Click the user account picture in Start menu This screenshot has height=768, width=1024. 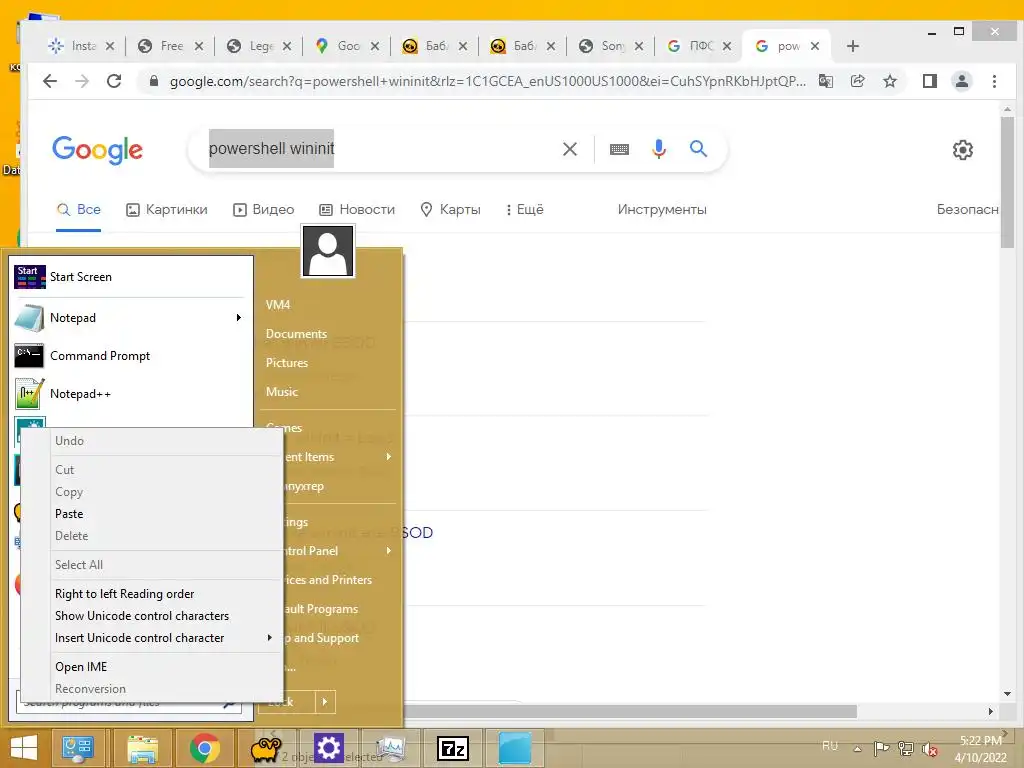[x=328, y=251]
